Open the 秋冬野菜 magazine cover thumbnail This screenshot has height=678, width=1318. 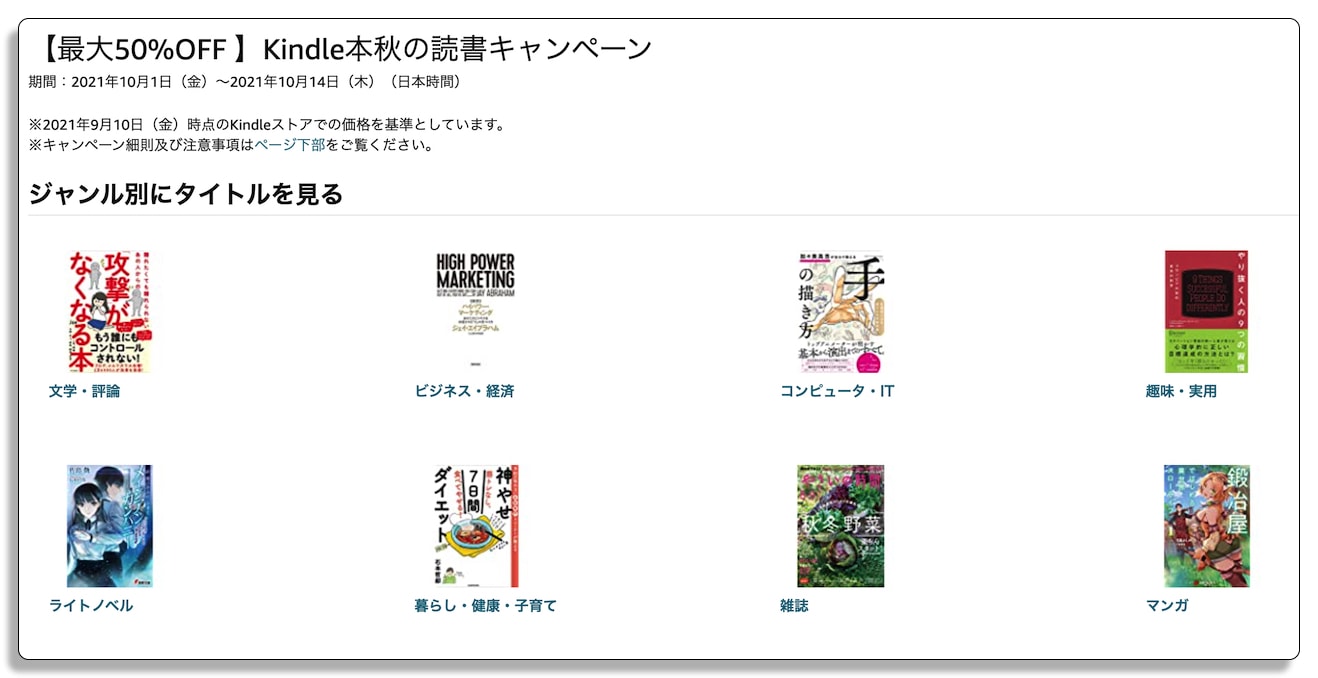pos(841,526)
